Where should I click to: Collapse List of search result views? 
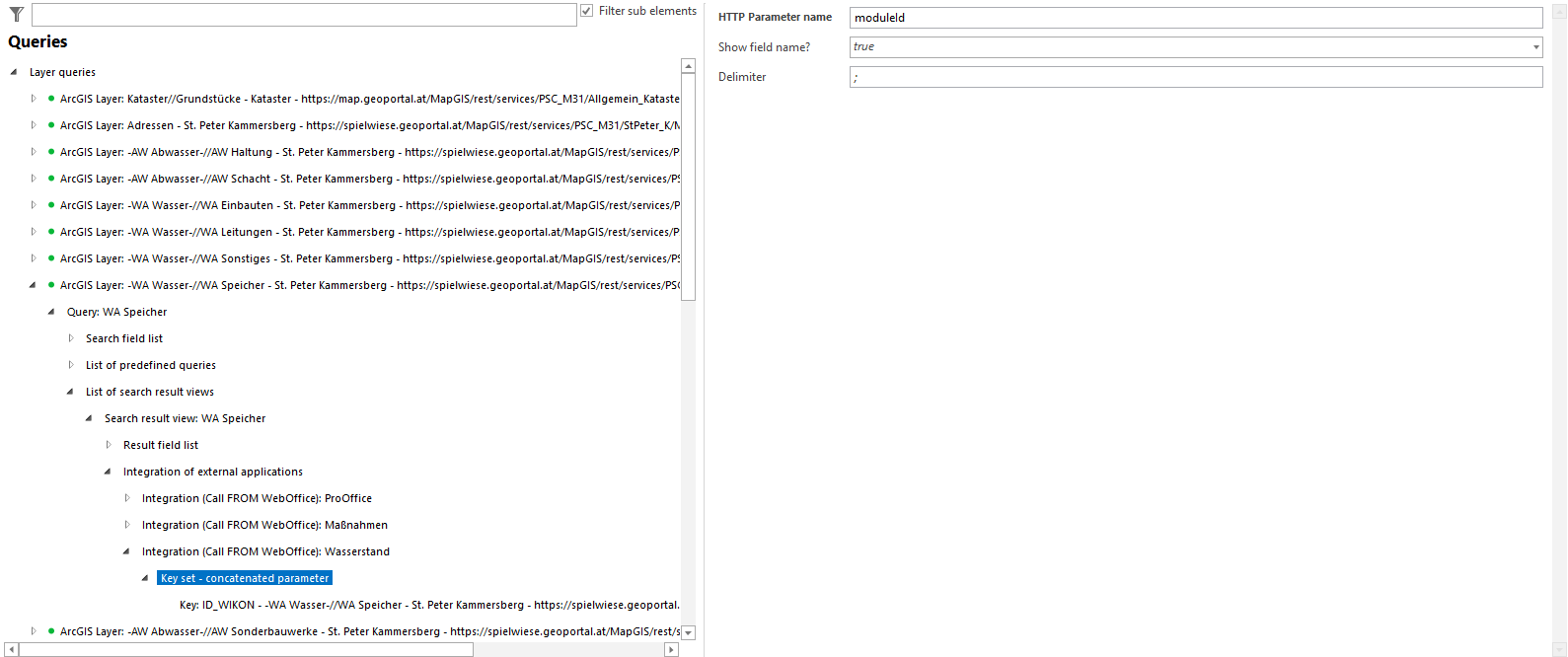[x=70, y=392]
